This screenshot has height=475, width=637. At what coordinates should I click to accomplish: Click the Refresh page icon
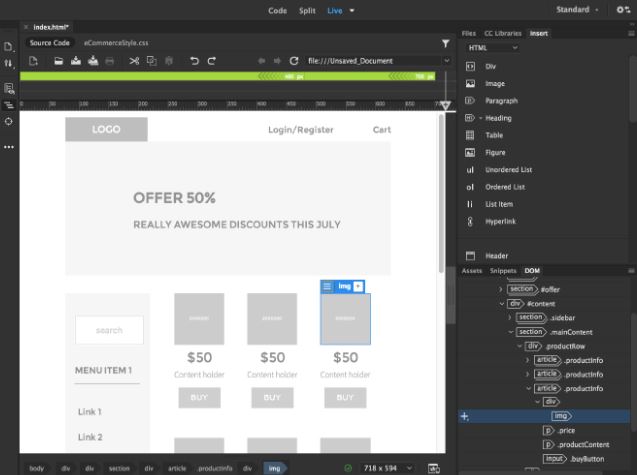(294, 61)
